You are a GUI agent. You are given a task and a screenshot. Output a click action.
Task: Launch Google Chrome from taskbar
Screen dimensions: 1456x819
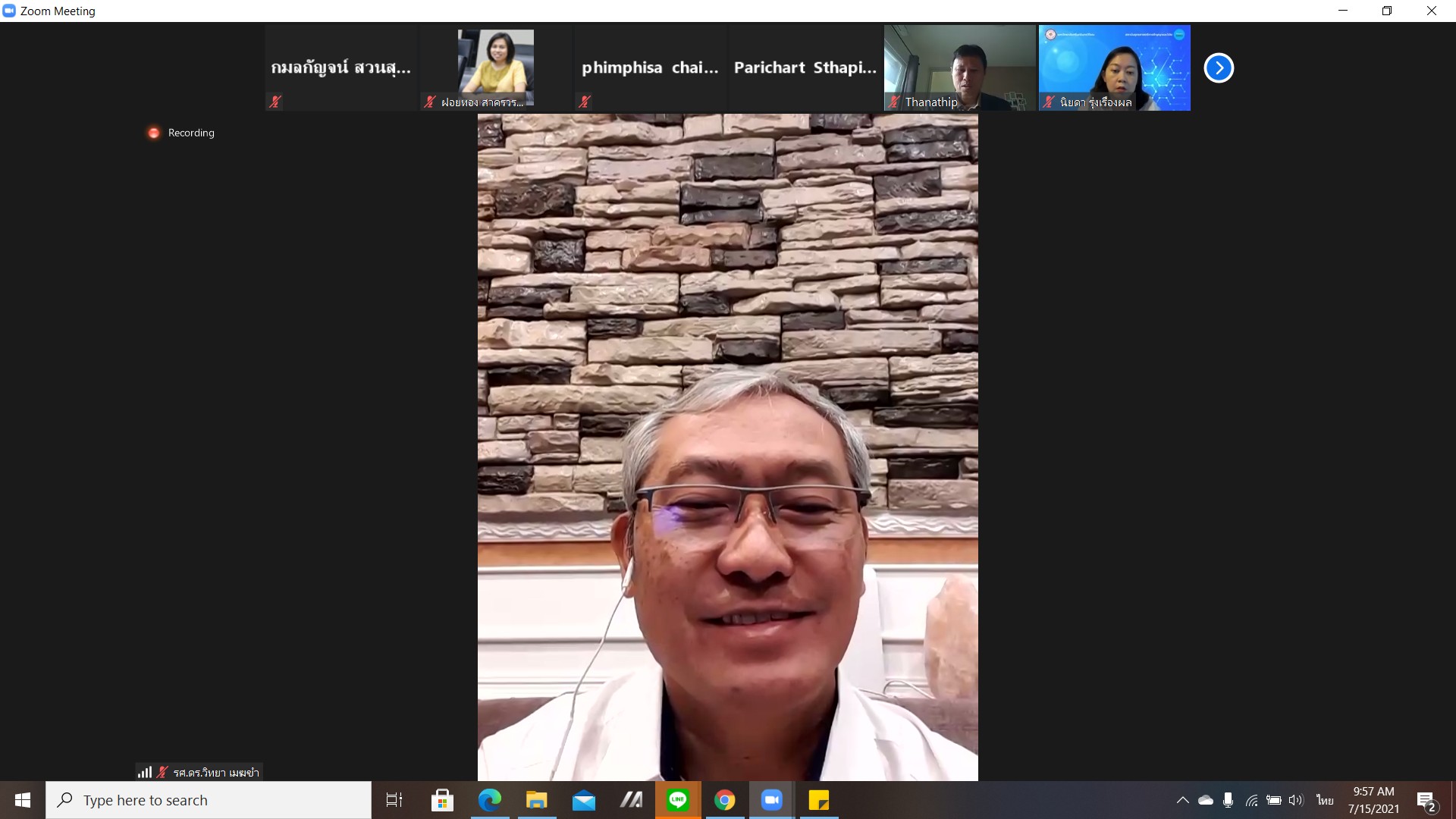pos(725,800)
